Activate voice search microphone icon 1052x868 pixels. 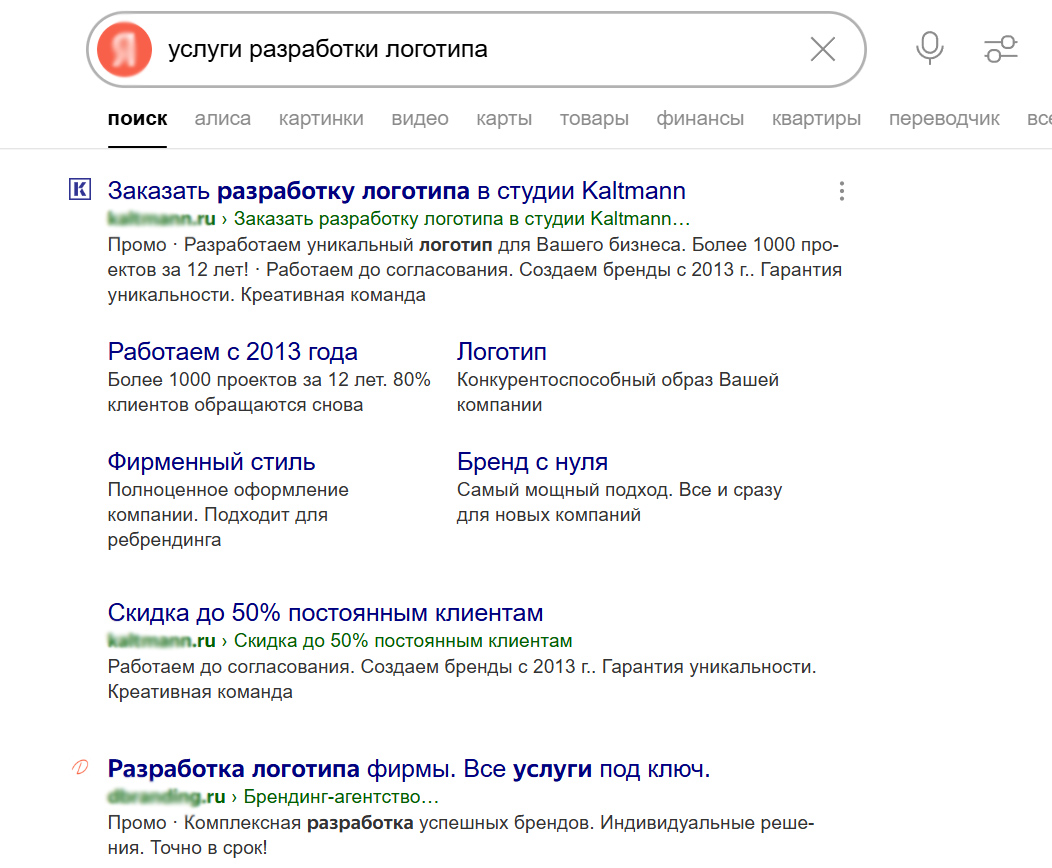pyautogui.click(x=930, y=48)
